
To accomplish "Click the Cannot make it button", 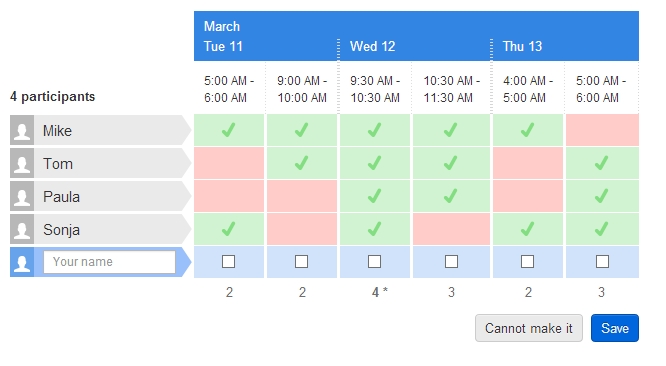I will (x=529, y=328).
